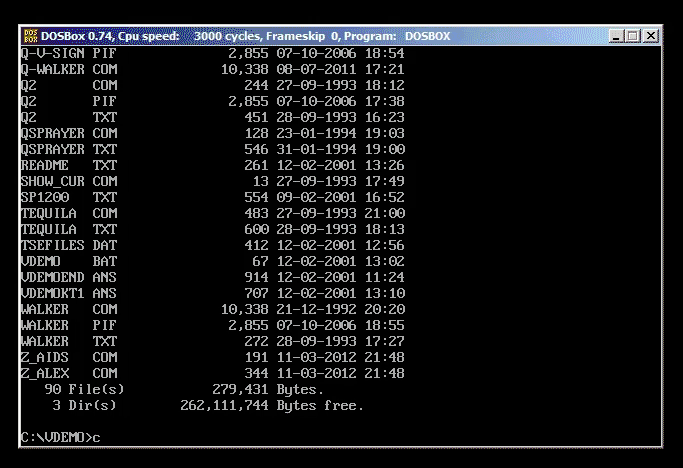Minimize the DOSBox window

point(616,36)
